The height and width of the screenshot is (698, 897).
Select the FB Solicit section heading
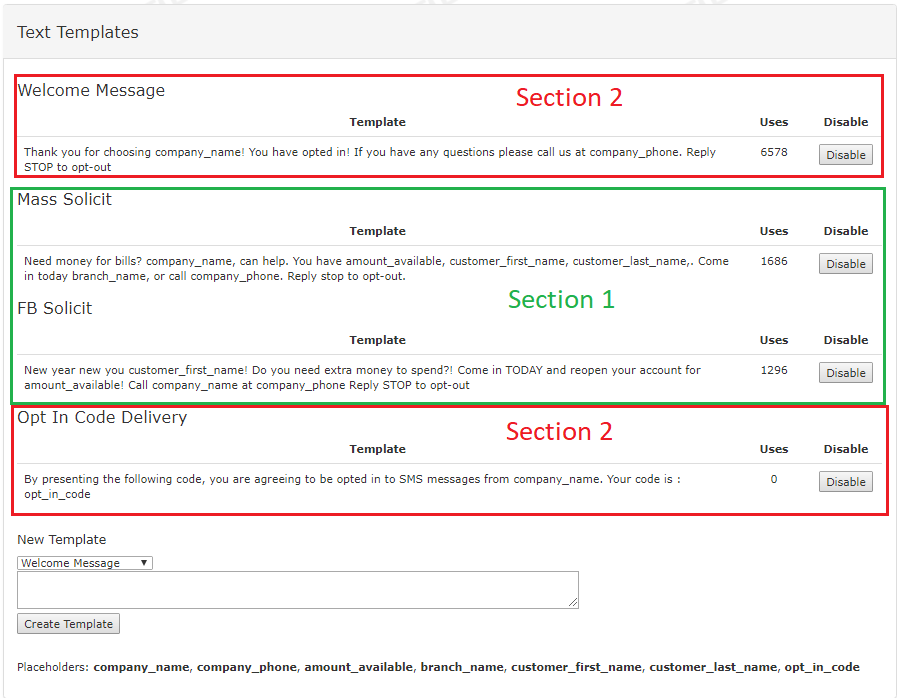click(54, 308)
